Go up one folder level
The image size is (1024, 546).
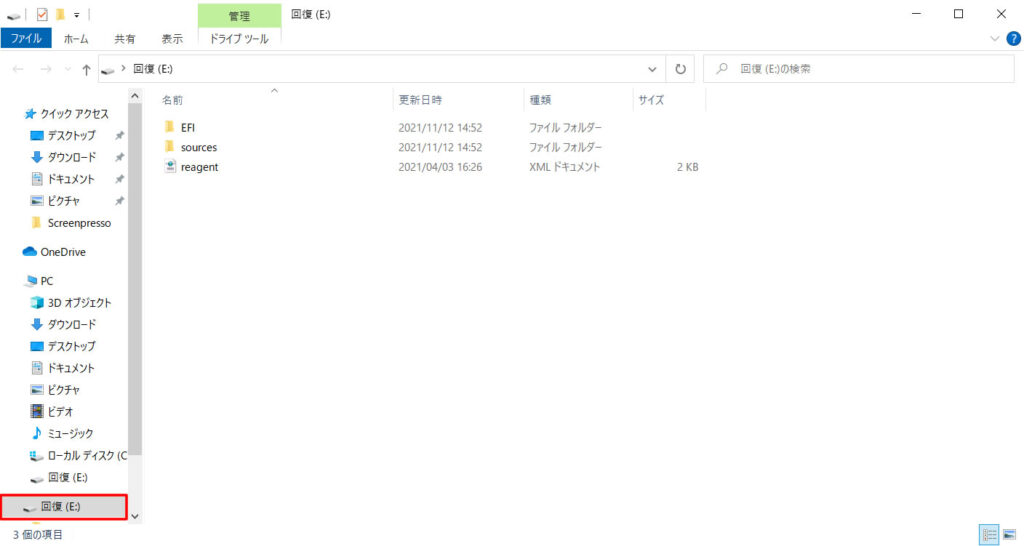click(x=86, y=69)
